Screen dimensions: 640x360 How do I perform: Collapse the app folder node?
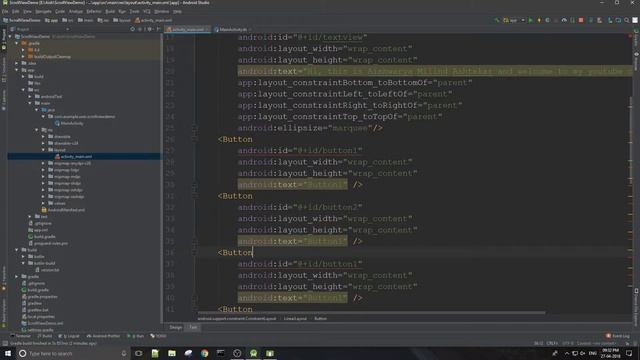(x=17, y=70)
